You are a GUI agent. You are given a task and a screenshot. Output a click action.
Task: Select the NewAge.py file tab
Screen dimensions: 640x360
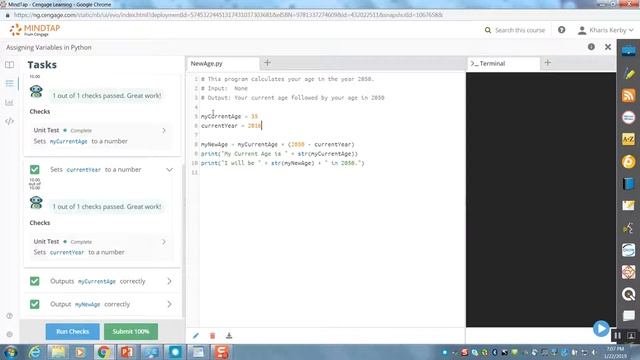coord(223,64)
